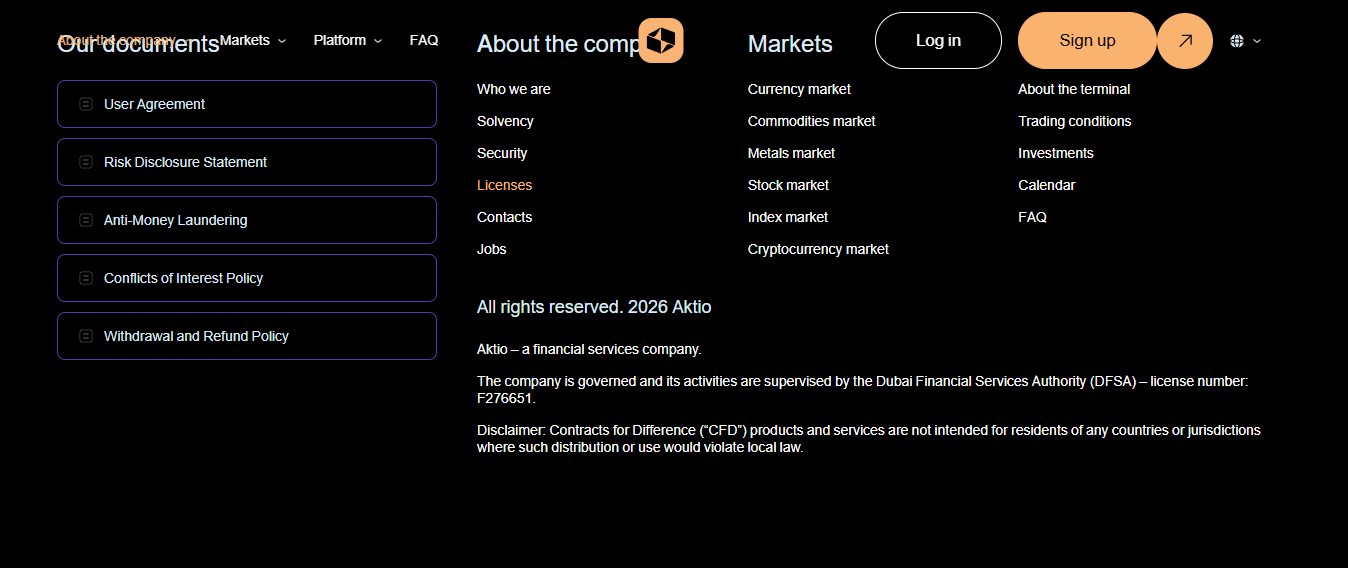1348x568 pixels.
Task: Expand the Platform navigation dropdown
Action: tap(347, 41)
